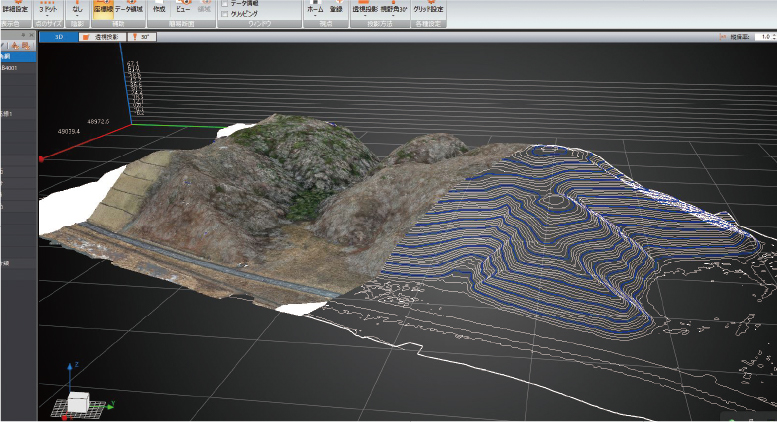
Task: Toggle the データ領域 data area button
Action: point(129,9)
